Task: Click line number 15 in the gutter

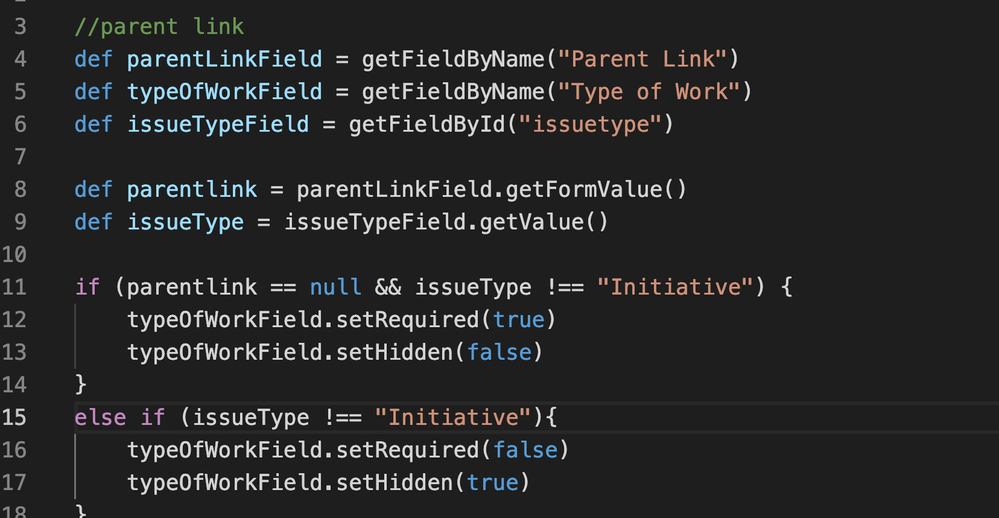Action: click(x=14, y=418)
